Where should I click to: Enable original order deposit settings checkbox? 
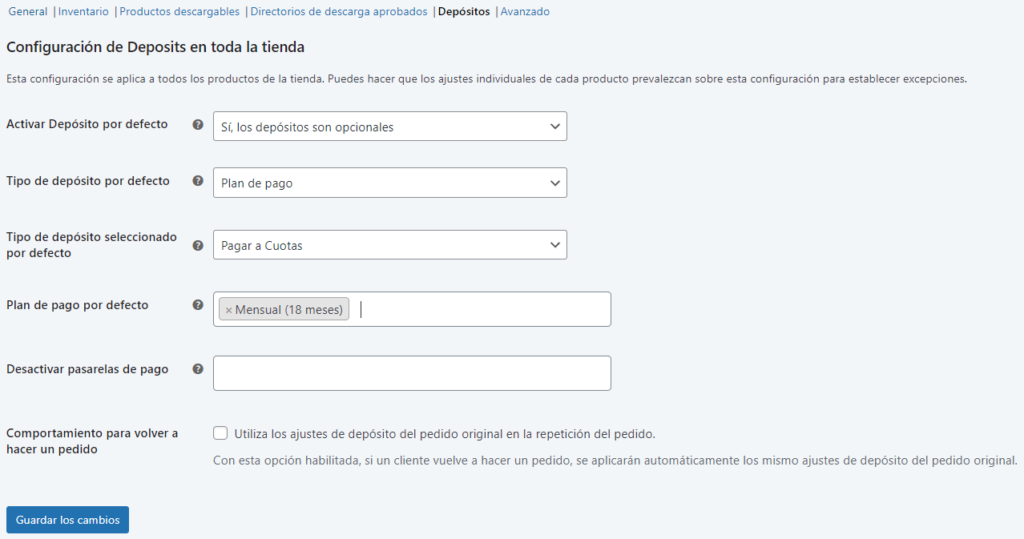coord(220,433)
